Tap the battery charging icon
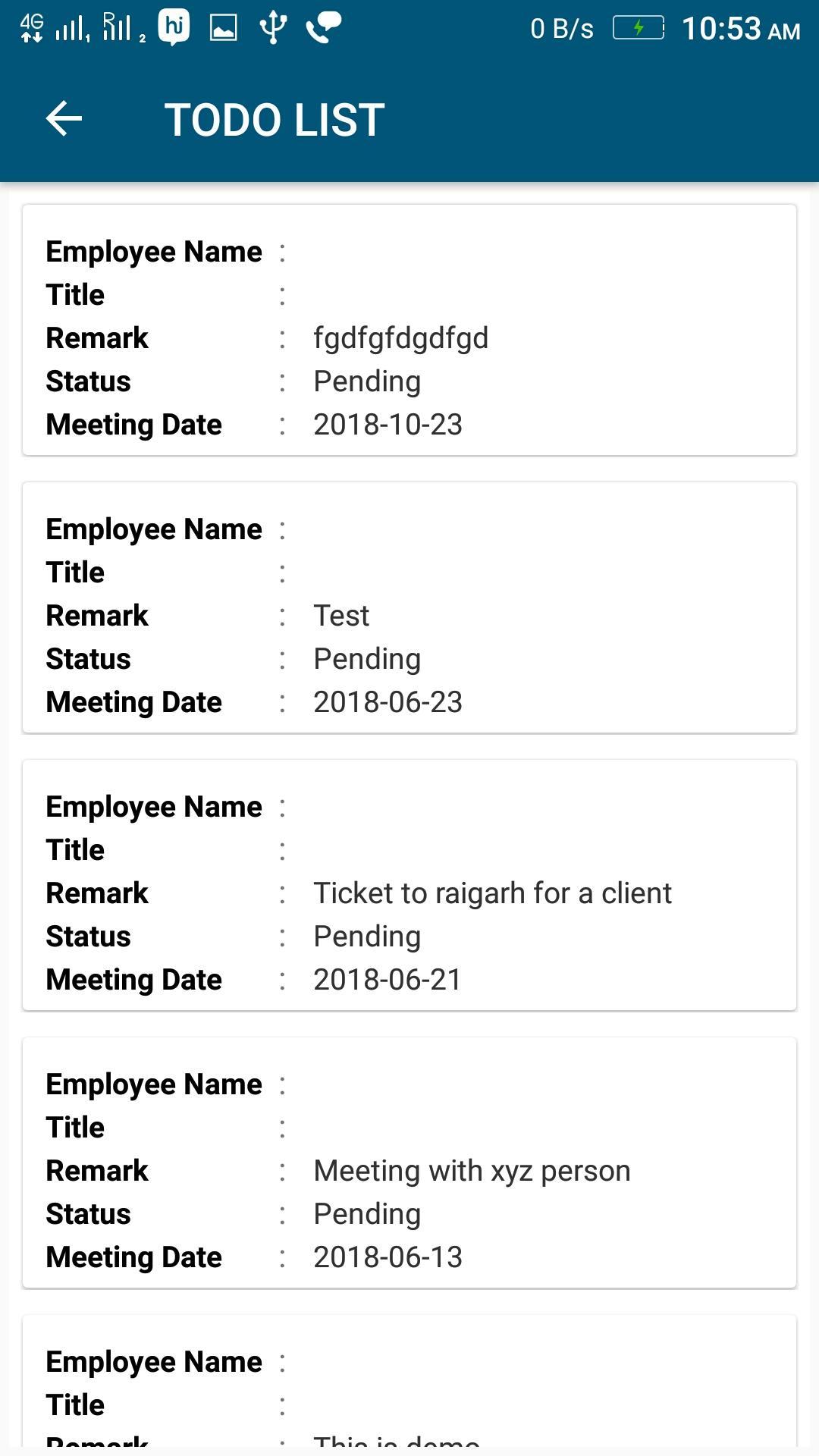 coord(639,28)
